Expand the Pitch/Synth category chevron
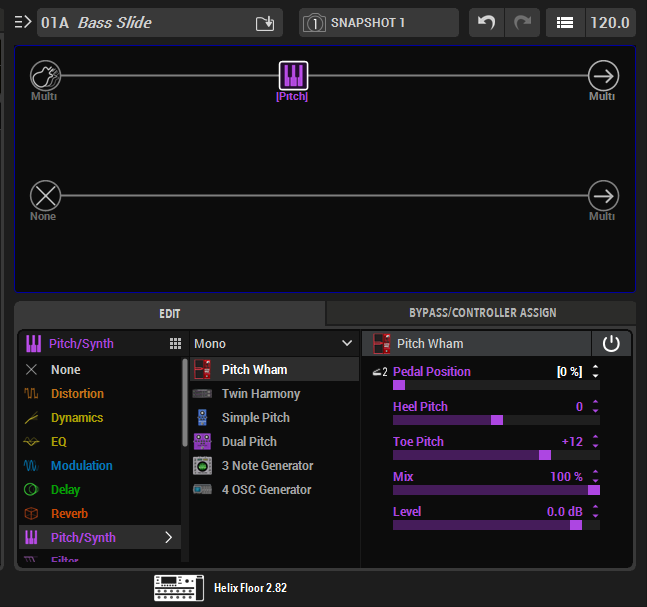 (x=168, y=537)
